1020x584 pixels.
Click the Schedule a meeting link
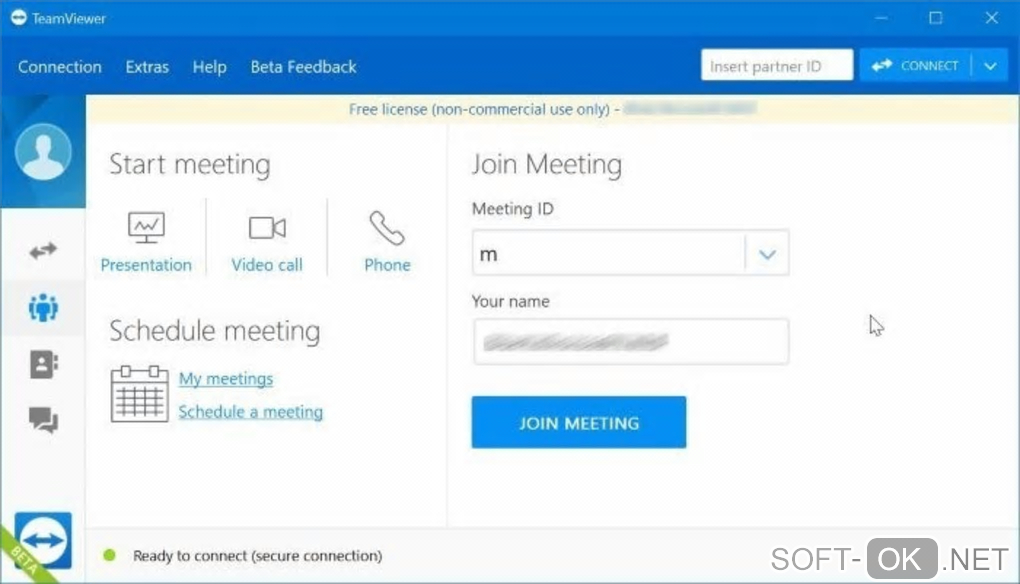tap(251, 412)
